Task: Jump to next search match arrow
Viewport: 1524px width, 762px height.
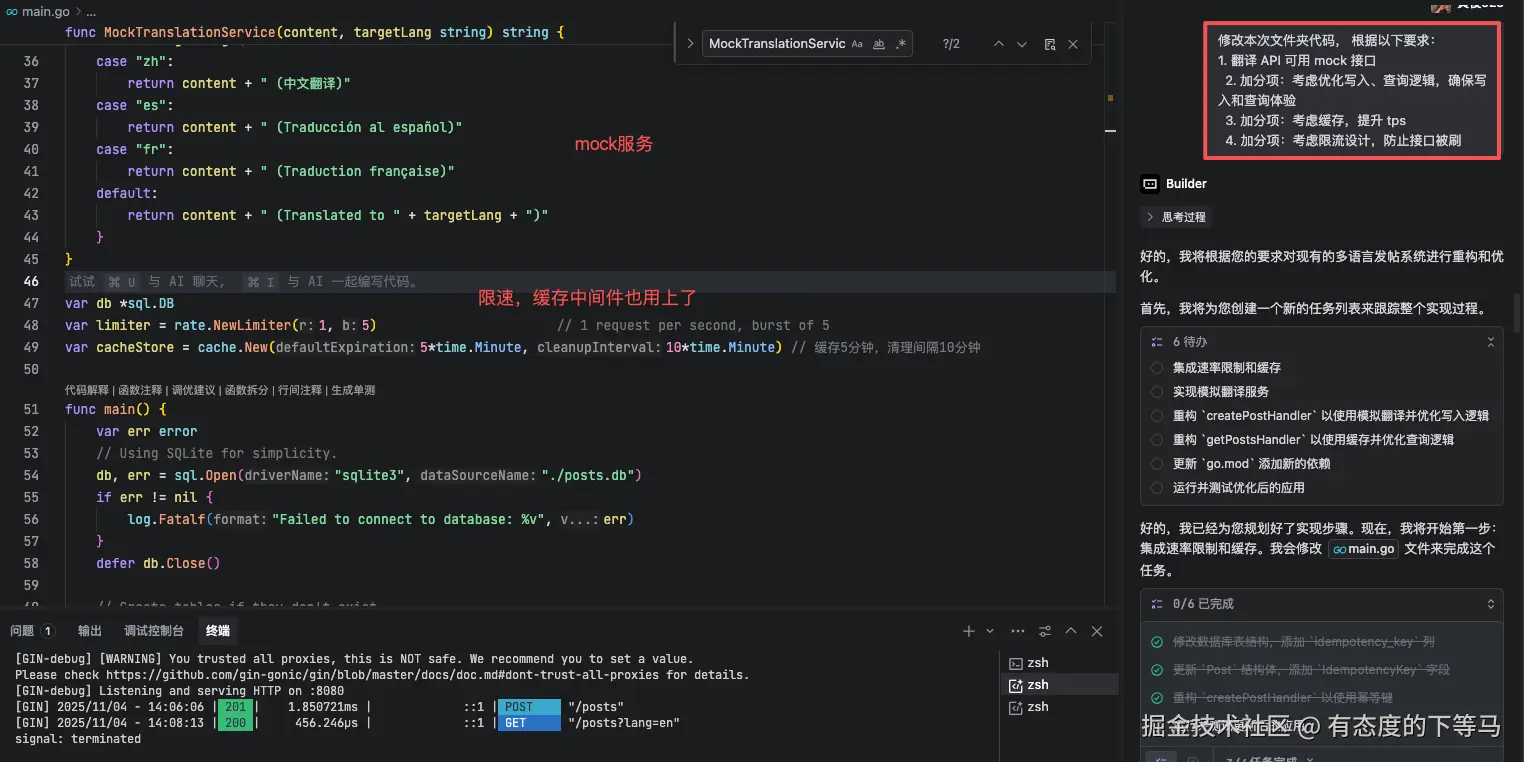Action: (1022, 44)
